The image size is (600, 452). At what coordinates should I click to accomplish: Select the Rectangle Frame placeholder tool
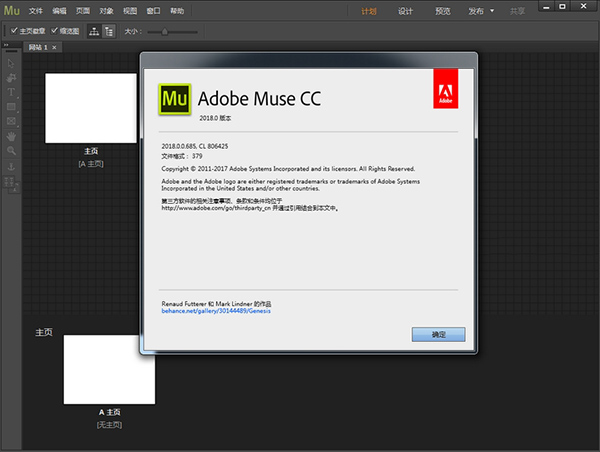point(10,122)
